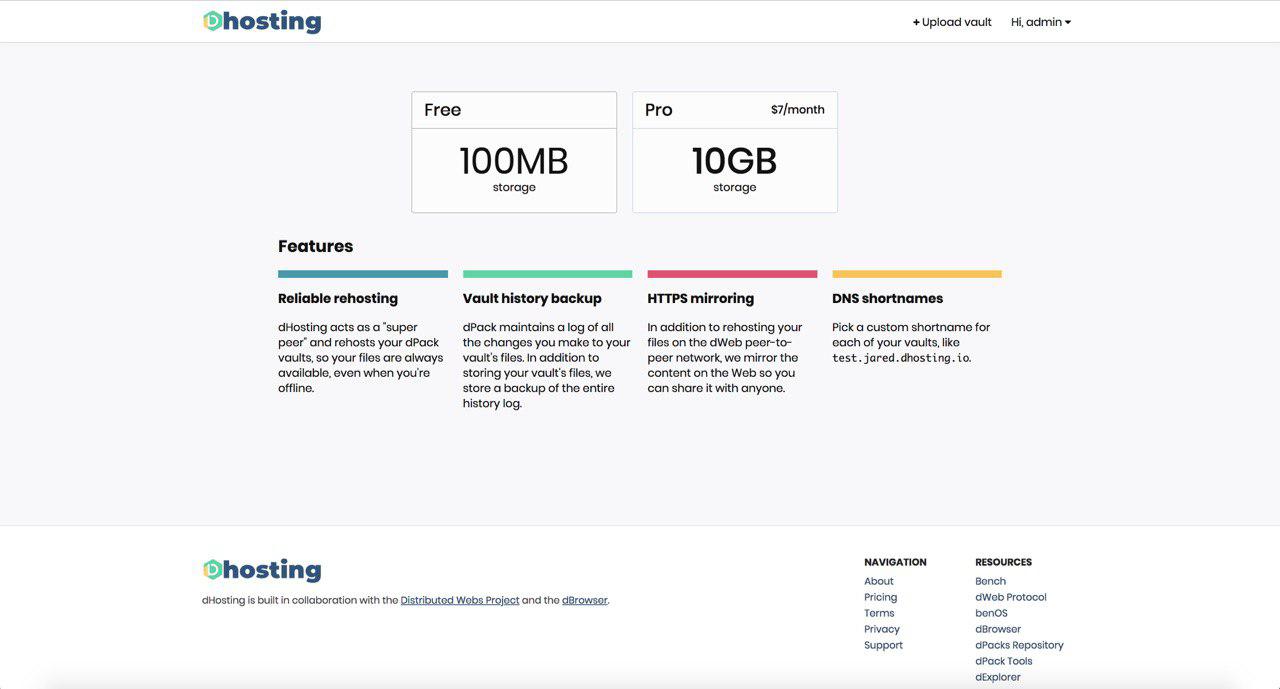Open benOS resource link

pos(992,613)
